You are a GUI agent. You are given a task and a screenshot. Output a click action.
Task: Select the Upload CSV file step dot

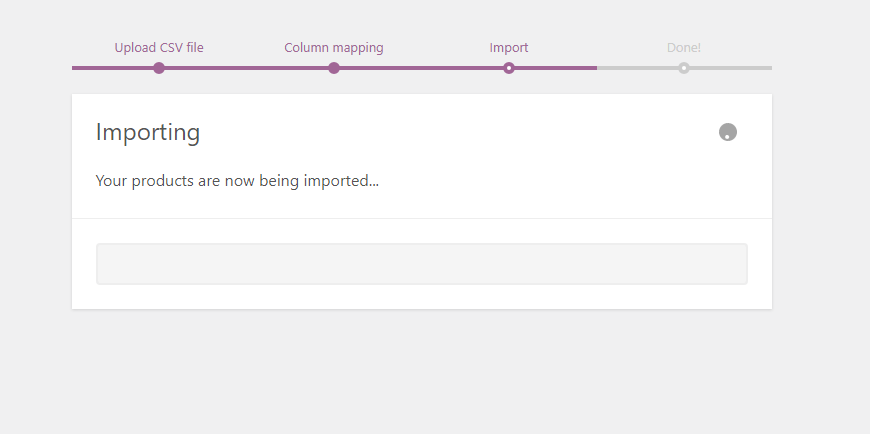(x=159, y=68)
